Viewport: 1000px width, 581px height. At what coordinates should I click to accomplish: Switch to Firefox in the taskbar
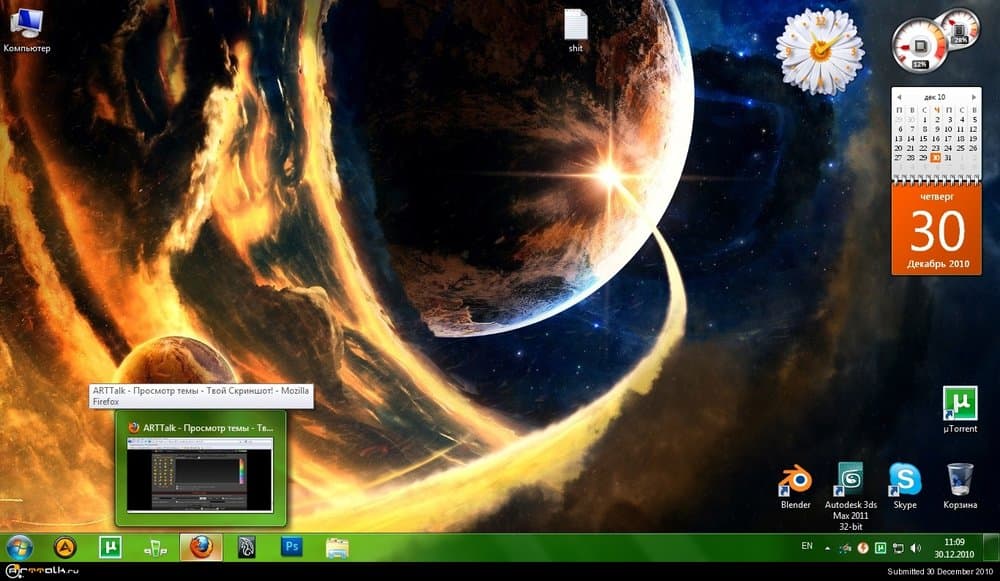pos(201,547)
